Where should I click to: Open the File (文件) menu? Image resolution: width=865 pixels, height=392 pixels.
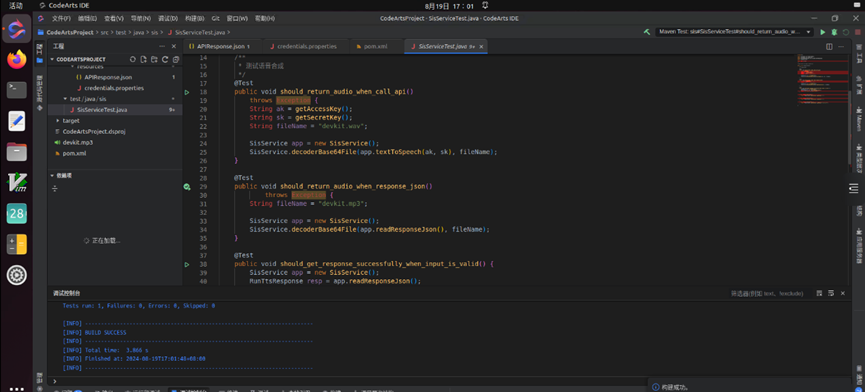[61, 18]
